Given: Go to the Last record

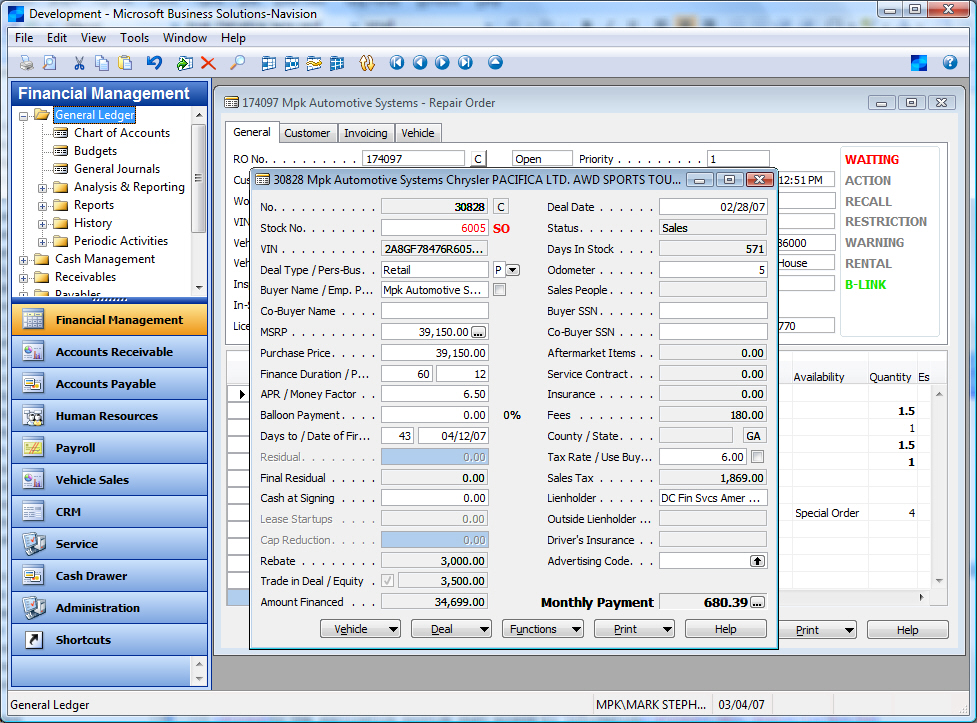Looking at the screenshot, I should (465, 62).
